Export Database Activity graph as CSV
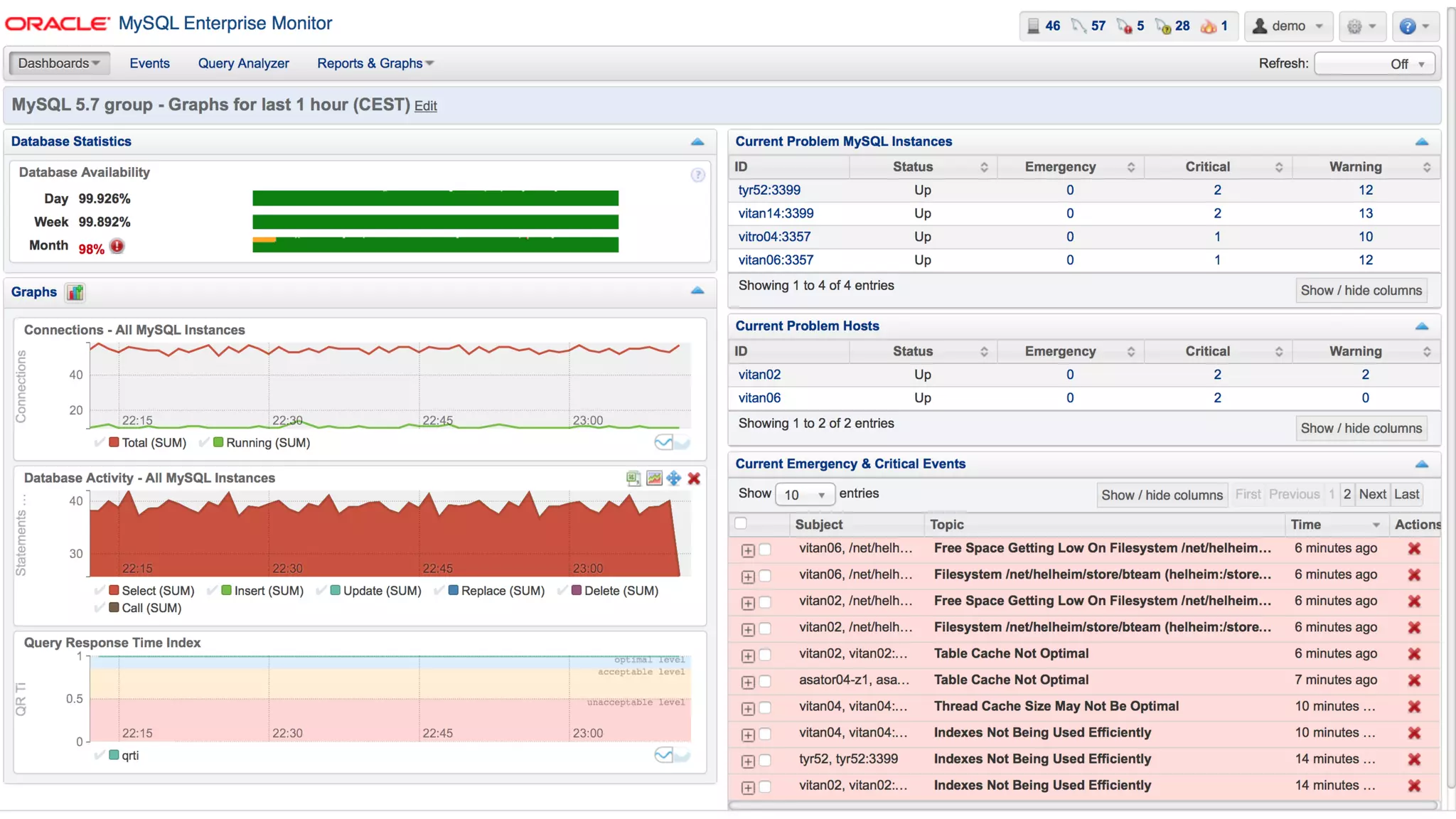1456x819 pixels. pos(633,478)
